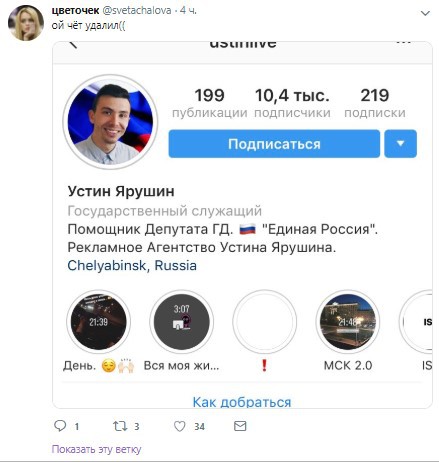Click the Как добраться link
439x462 pixels.
pos(242,402)
